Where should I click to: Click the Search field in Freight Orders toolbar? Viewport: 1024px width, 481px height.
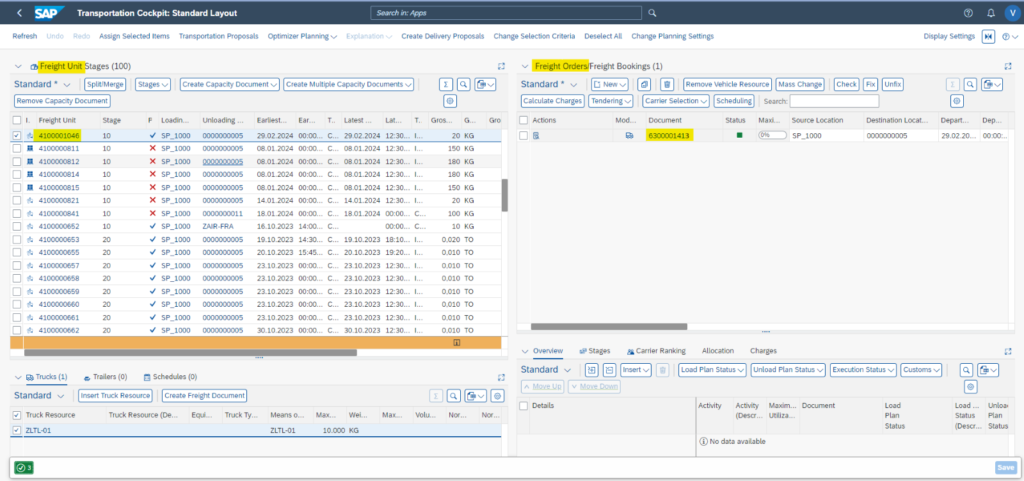click(x=833, y=101)
